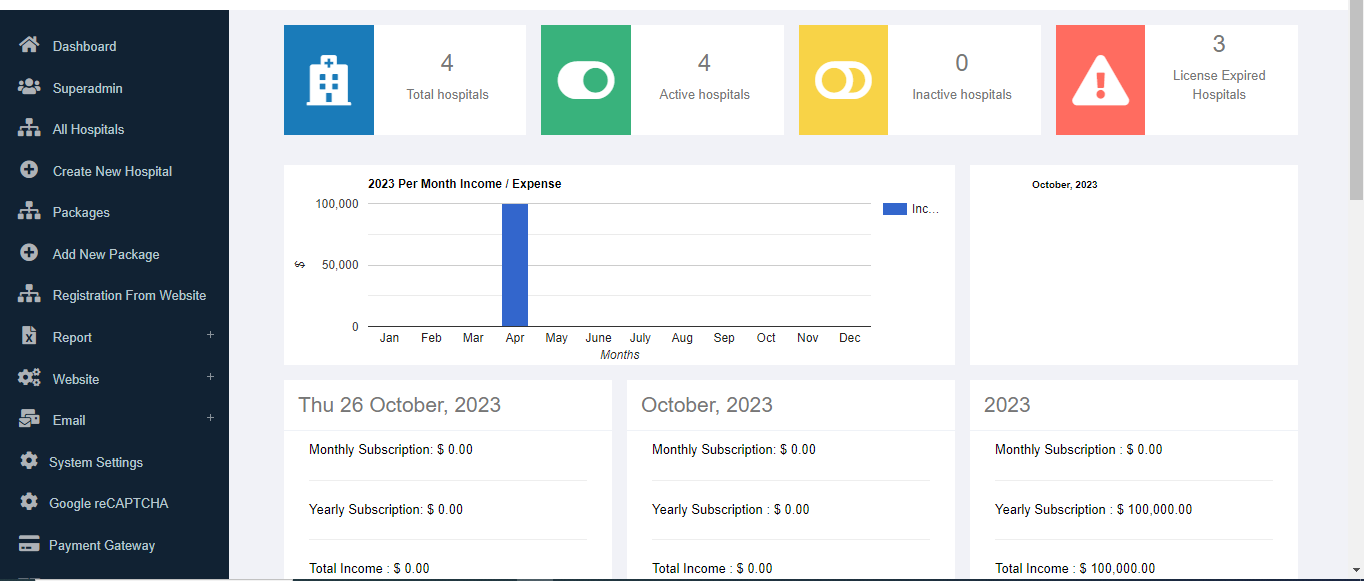Go to Registration From Website
The height and width of the screenshot is (581, 1364).
point(129,295)
